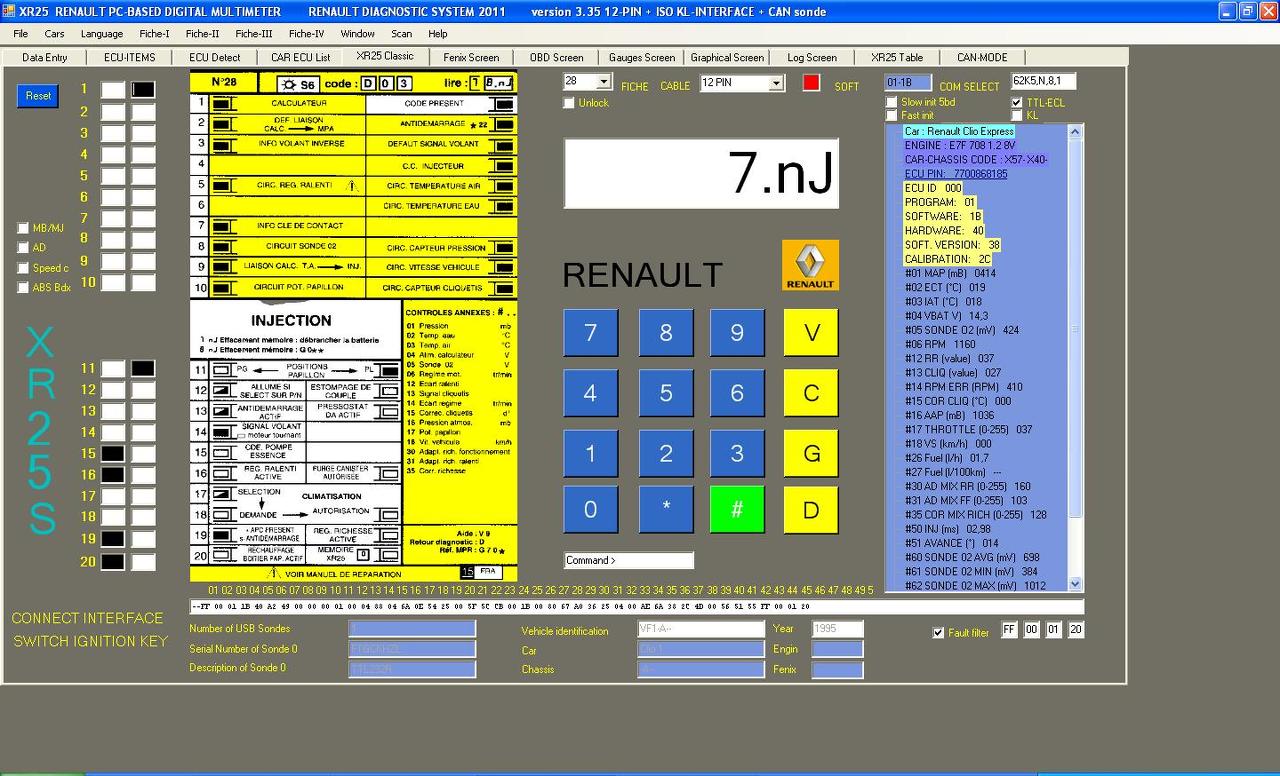Click the Vehicle identification field
Viewport: 1280px width, 776px height.
(x=701, y=629)
